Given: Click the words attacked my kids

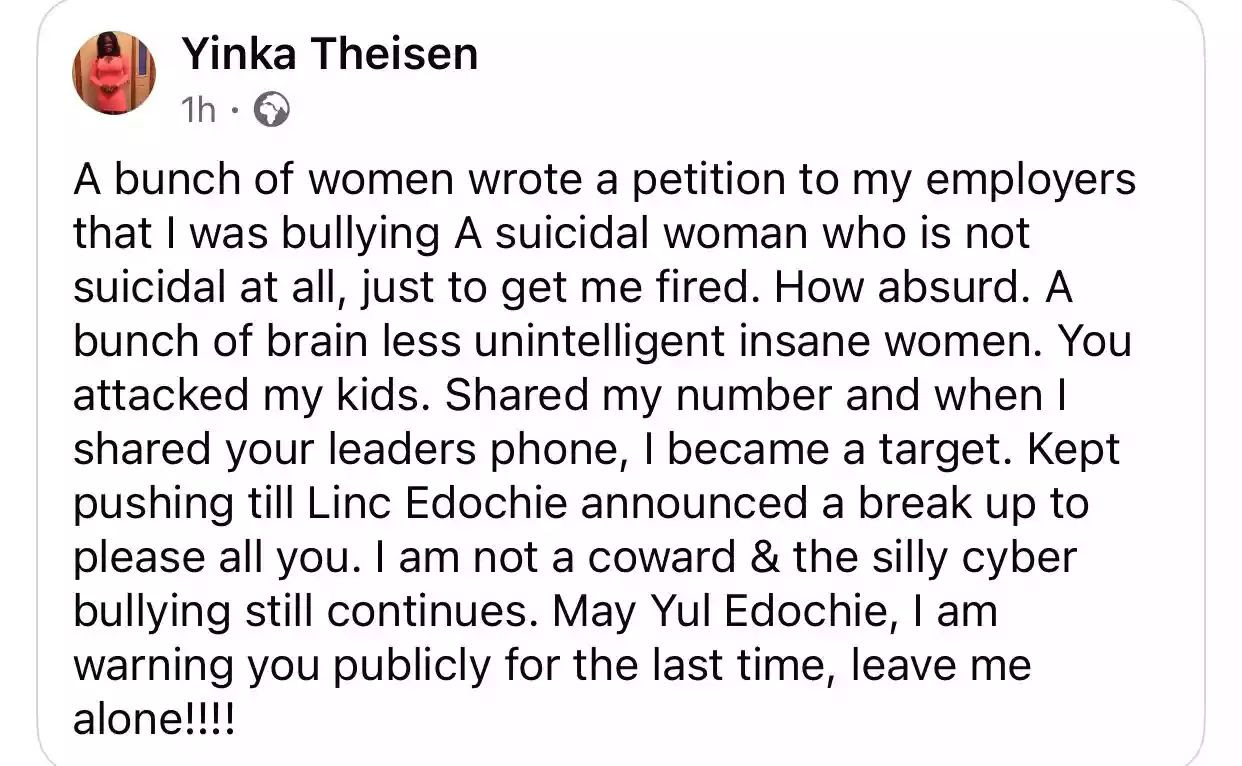Looking at the screenshot, I should tap(252, 396).
